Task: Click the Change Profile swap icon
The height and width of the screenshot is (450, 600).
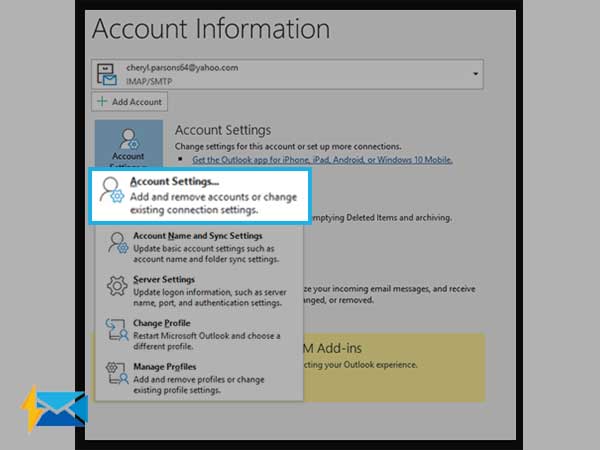Action: (117, 329)
